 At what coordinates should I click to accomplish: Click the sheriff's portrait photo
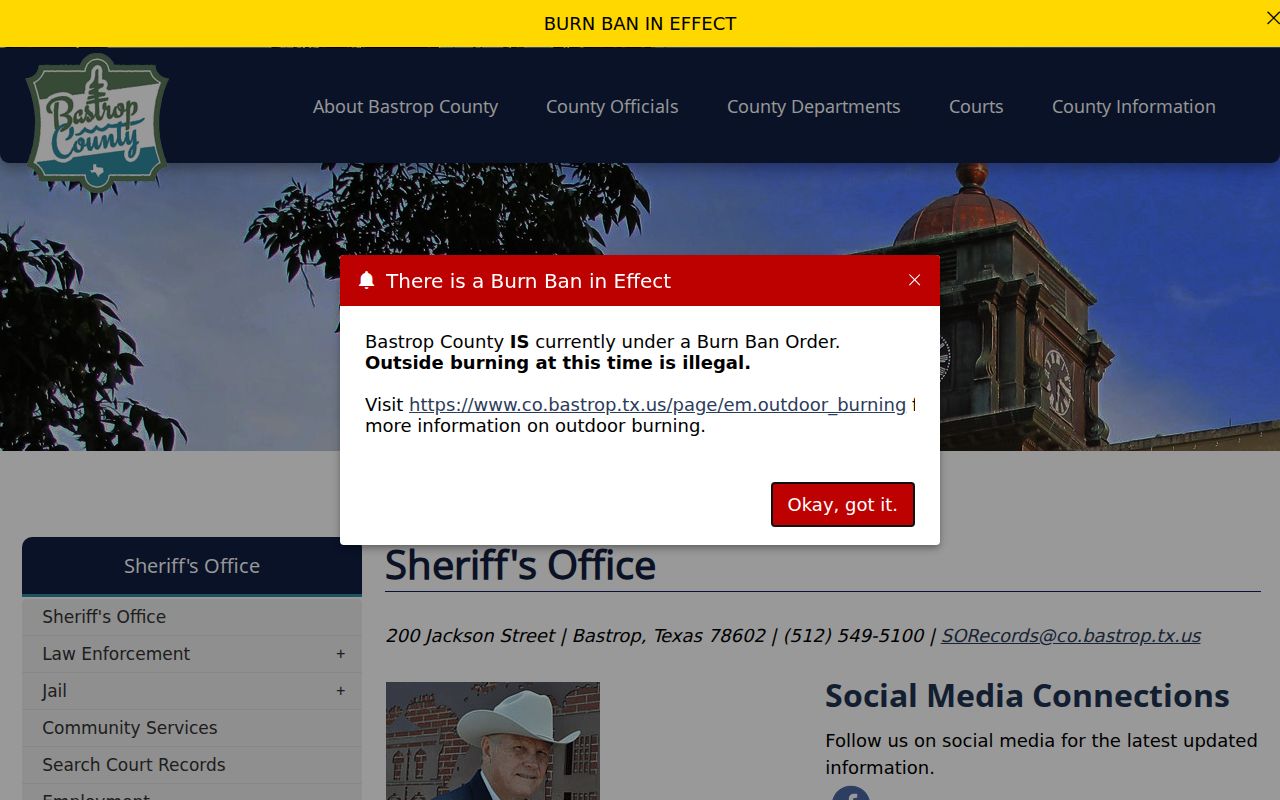pyautogui.click(x=493, y=741)
